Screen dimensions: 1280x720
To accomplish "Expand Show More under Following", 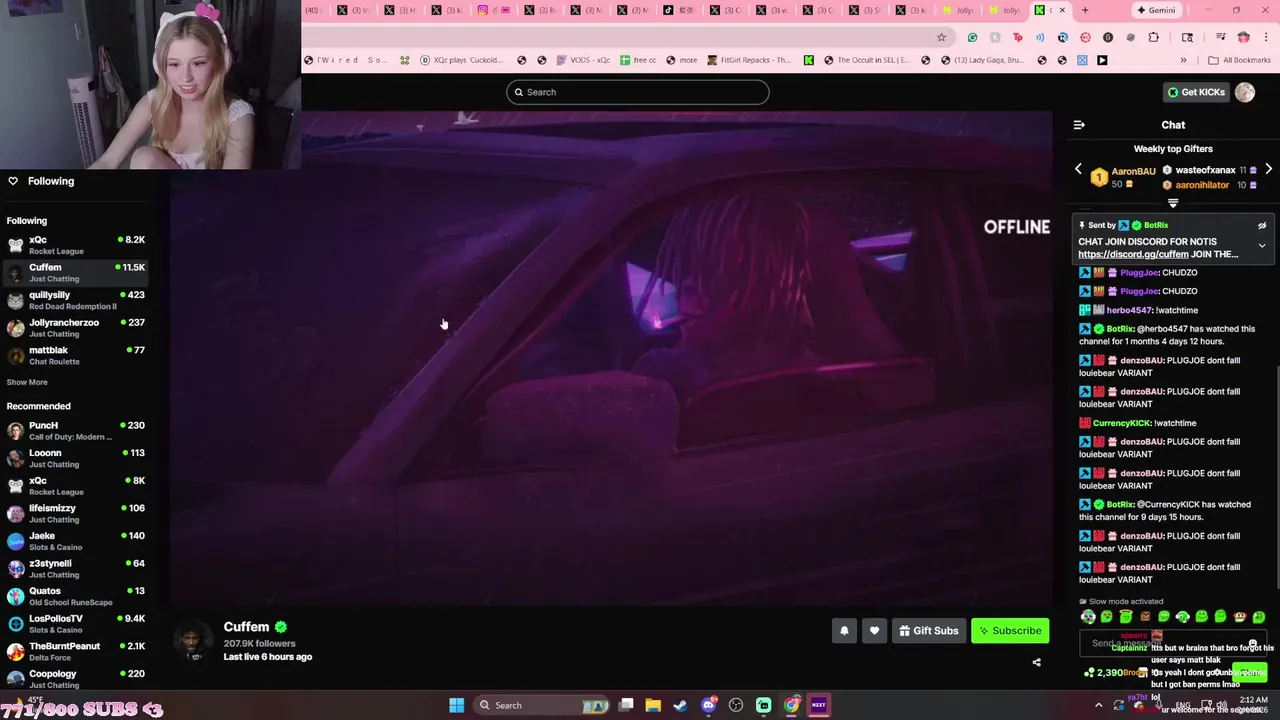I will (x=27, y=382).
